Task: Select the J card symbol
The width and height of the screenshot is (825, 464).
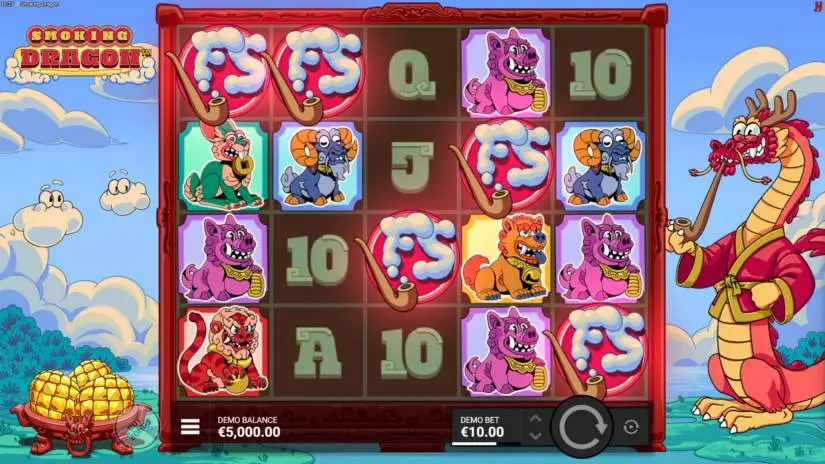Action: point(412,166)
